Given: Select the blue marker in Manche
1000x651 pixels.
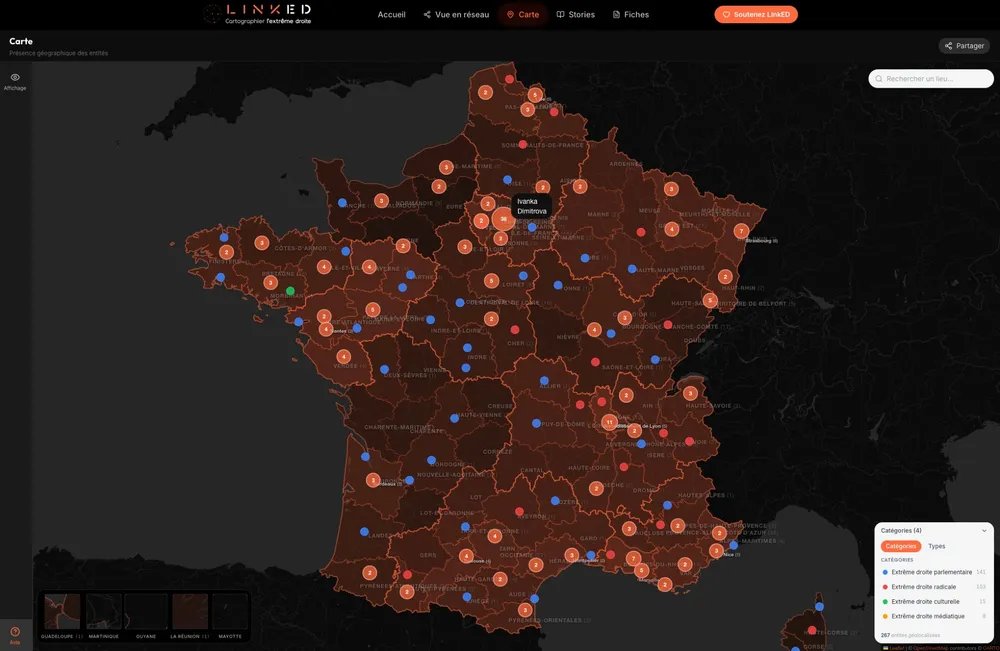Looking at the screenshot, I should [x=342, y=203].
